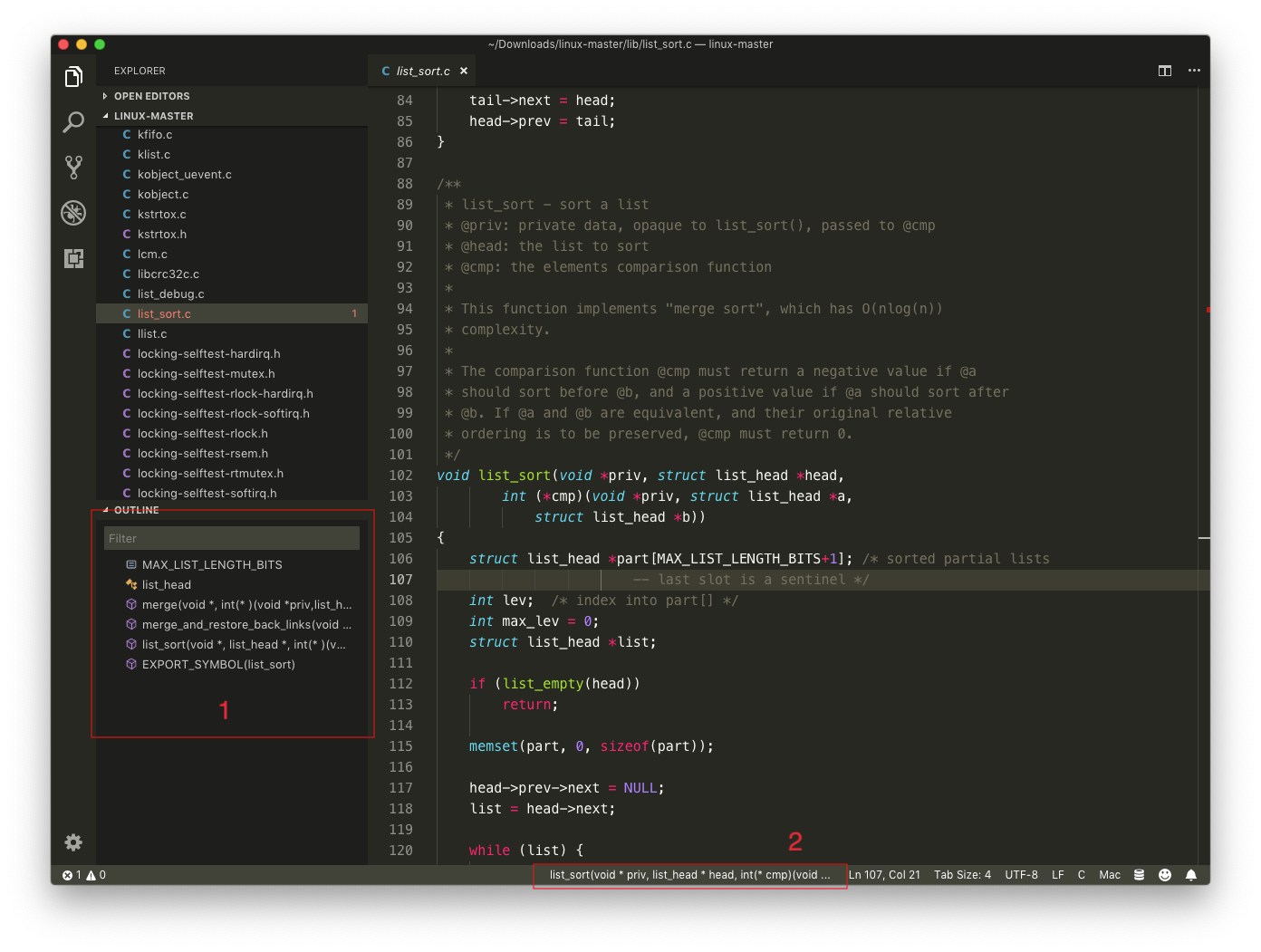Jump to merge function in outline
Viewport: 1261px width, 952px height.
[232, 605]
